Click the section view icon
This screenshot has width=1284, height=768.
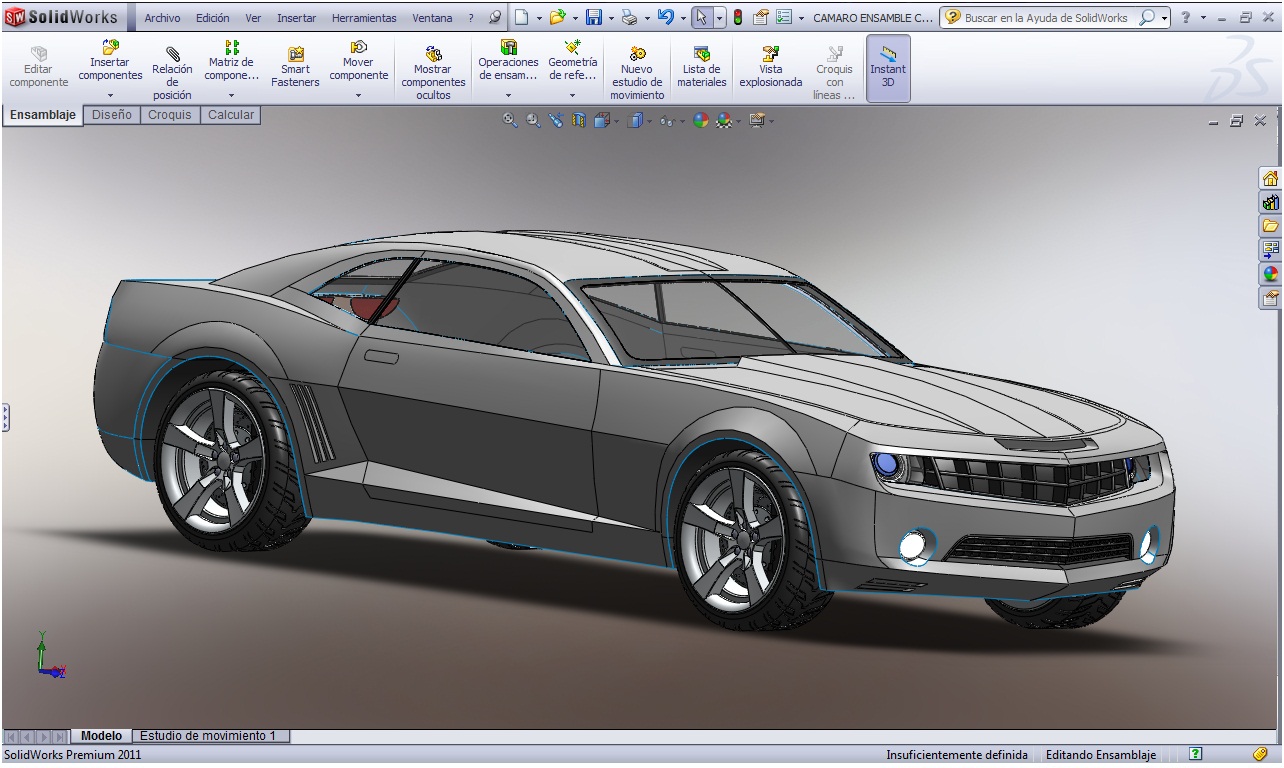click(578, 121)
